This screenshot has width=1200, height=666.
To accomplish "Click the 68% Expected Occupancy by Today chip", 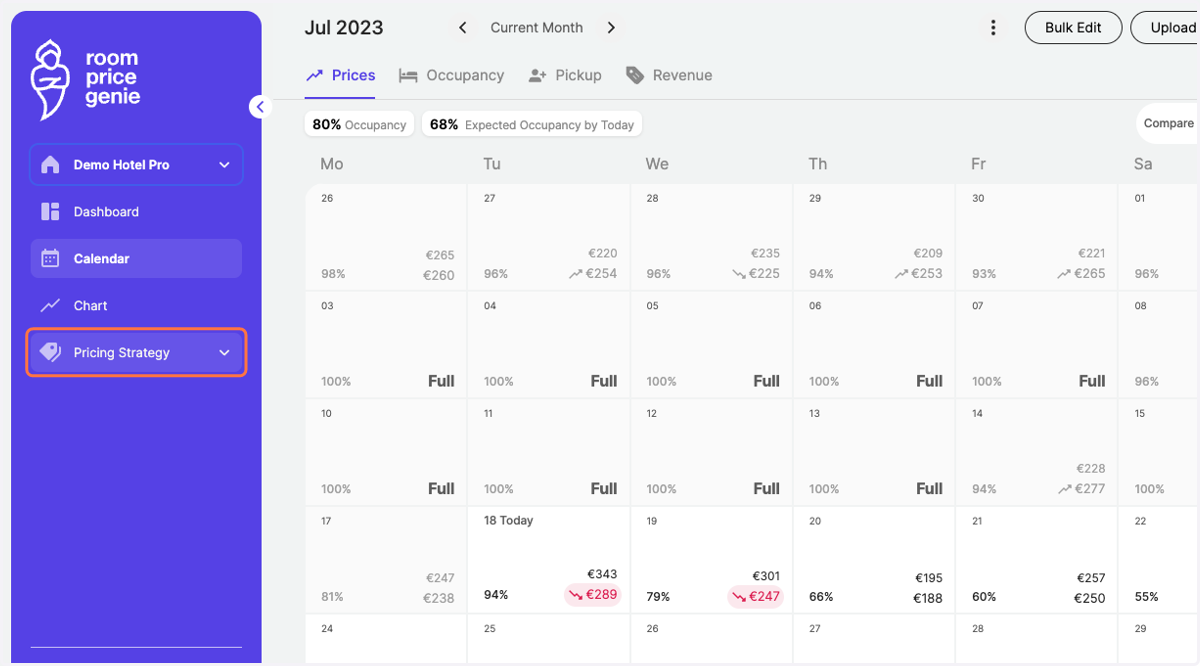I will tap(532, 125).
